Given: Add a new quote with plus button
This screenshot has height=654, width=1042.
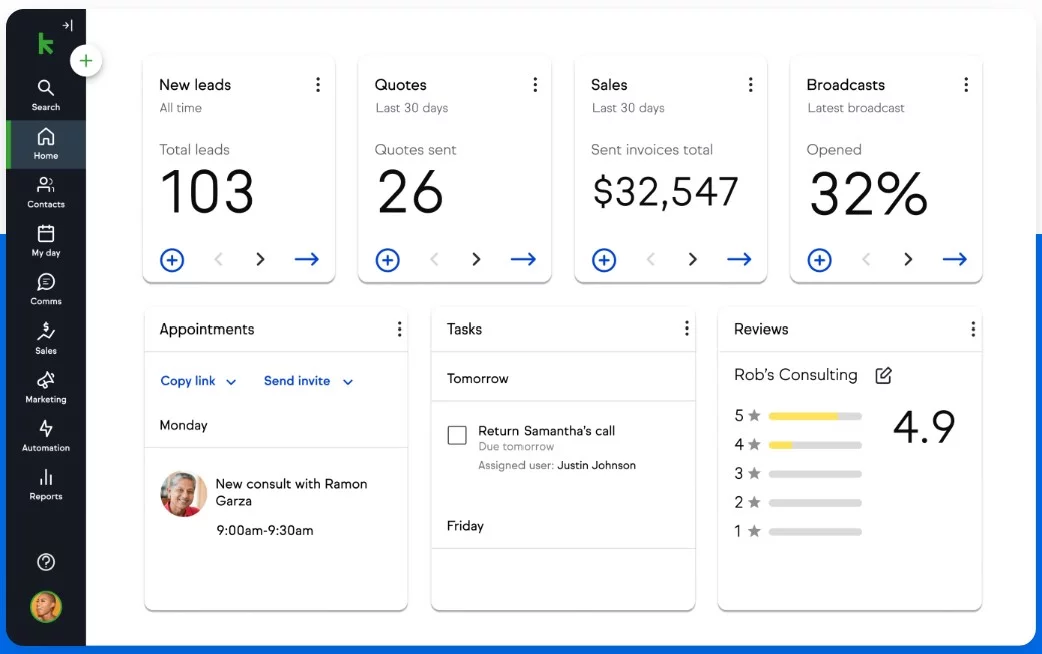Looking at the screenshot, I should [388, 260].
